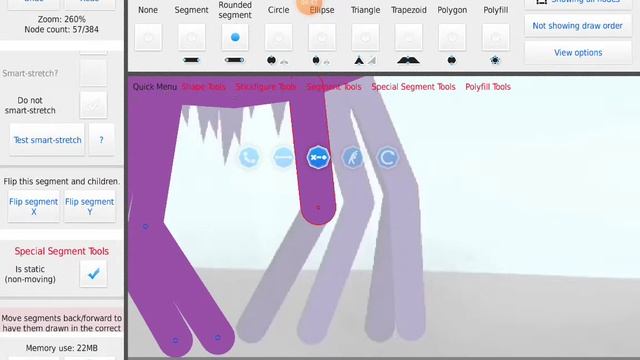Image resolution: width=640 pixels, height=360 pixels.
Task: Tap the phone-handset hexagon icon on canvas
Action: [x=249, y=158]
